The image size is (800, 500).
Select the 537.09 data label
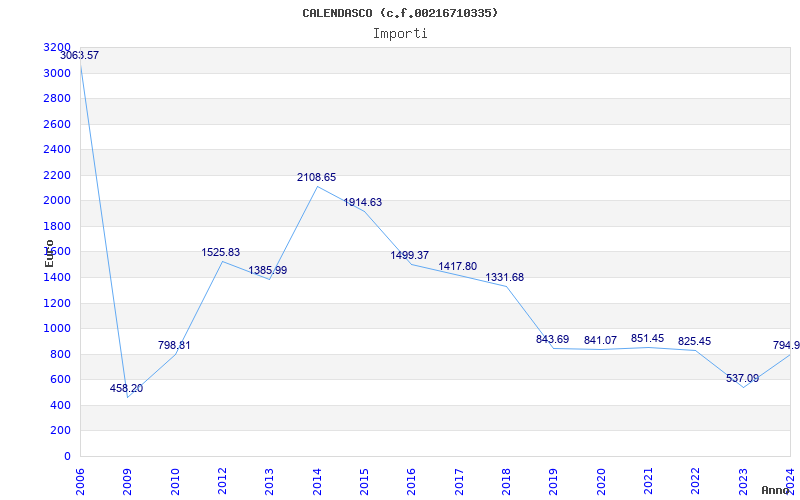(742, 379)
